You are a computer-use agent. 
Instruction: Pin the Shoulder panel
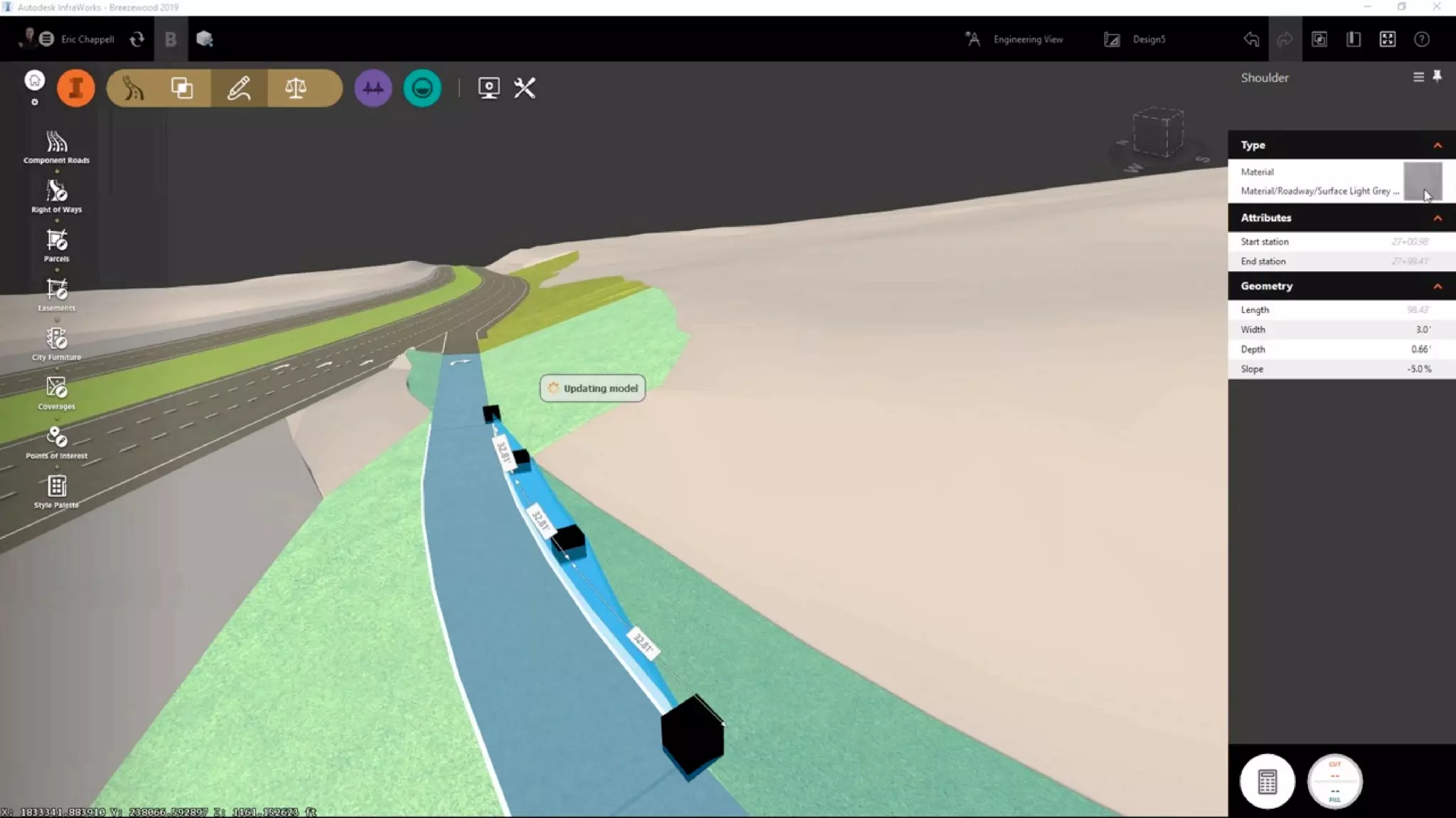tap(1437, 77)
